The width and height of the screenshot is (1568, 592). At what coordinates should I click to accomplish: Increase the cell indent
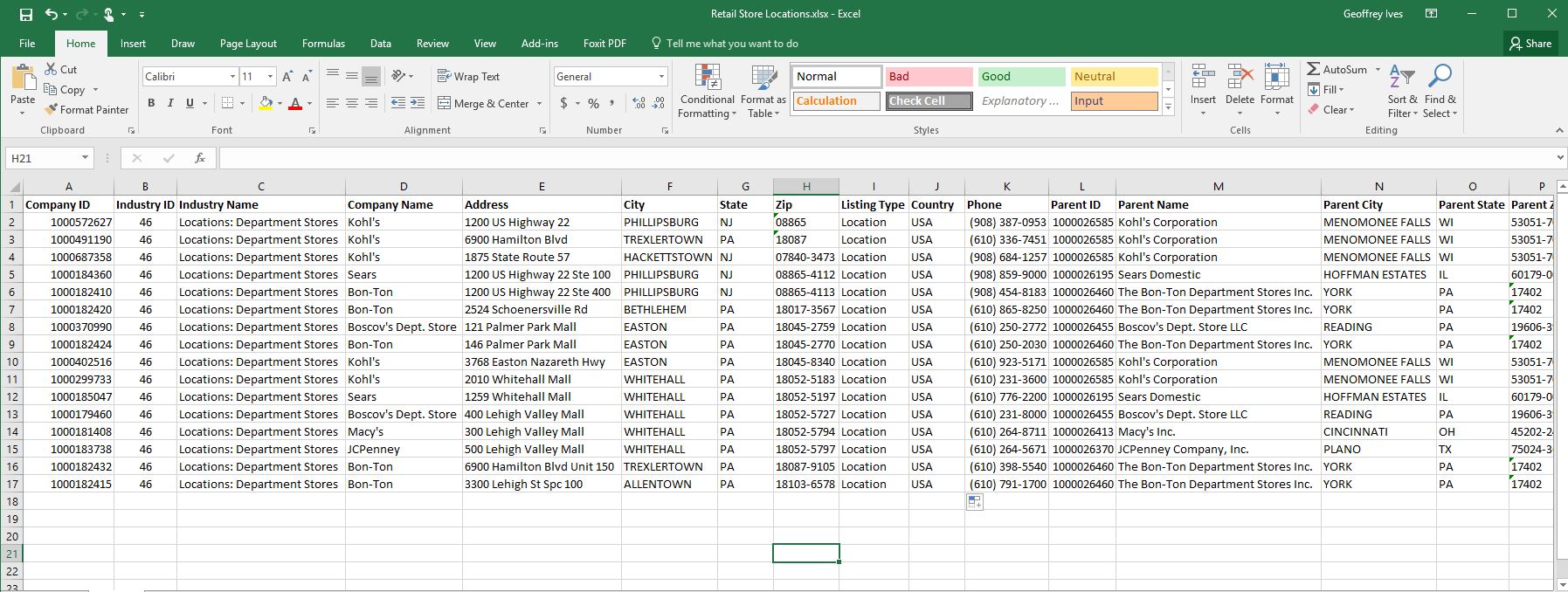pyautogui.click(x=418, y=103)
